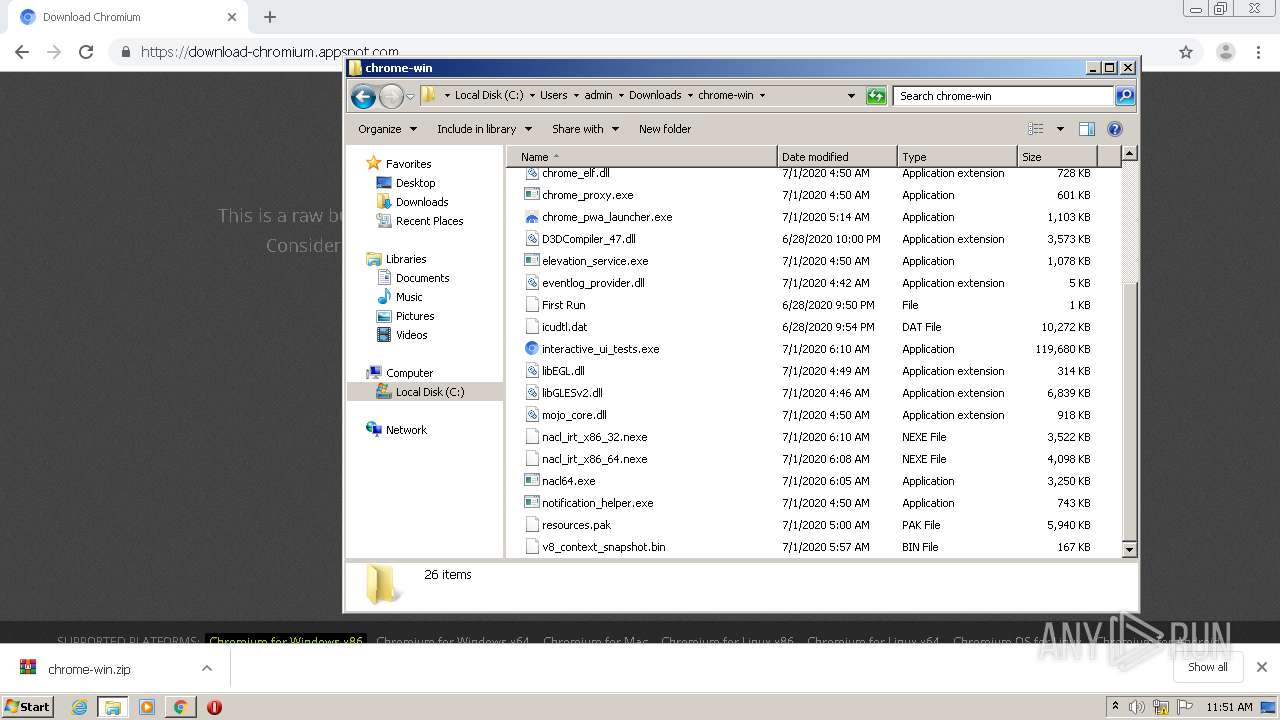Select the v8_context_snapshot.bin file
This screenshot has width=1280, height=720.
(x=603, y=547)
